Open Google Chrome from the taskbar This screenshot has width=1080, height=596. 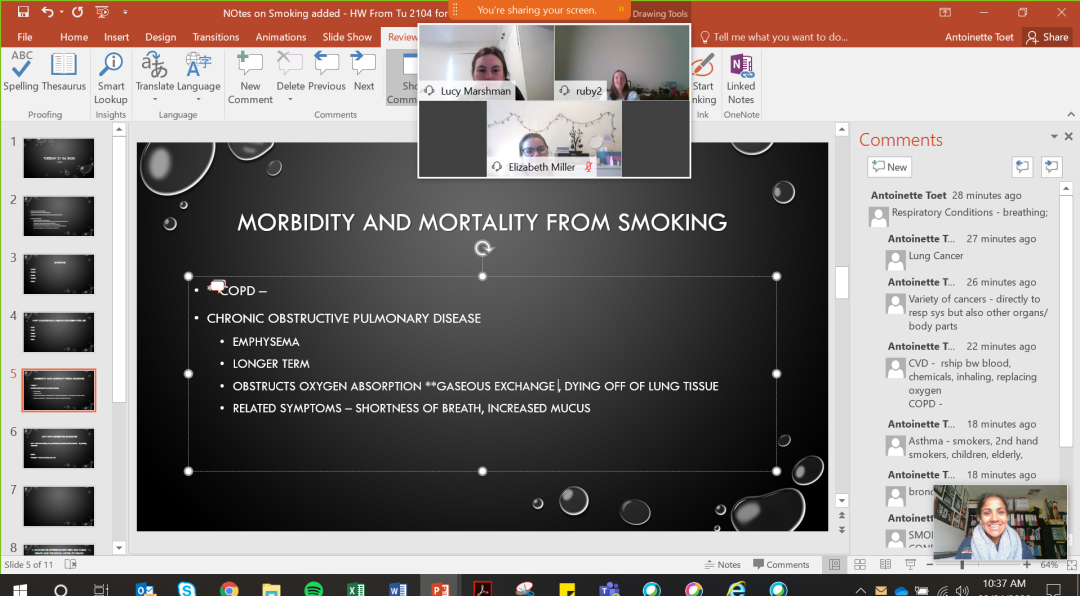[x=229, y=589]
